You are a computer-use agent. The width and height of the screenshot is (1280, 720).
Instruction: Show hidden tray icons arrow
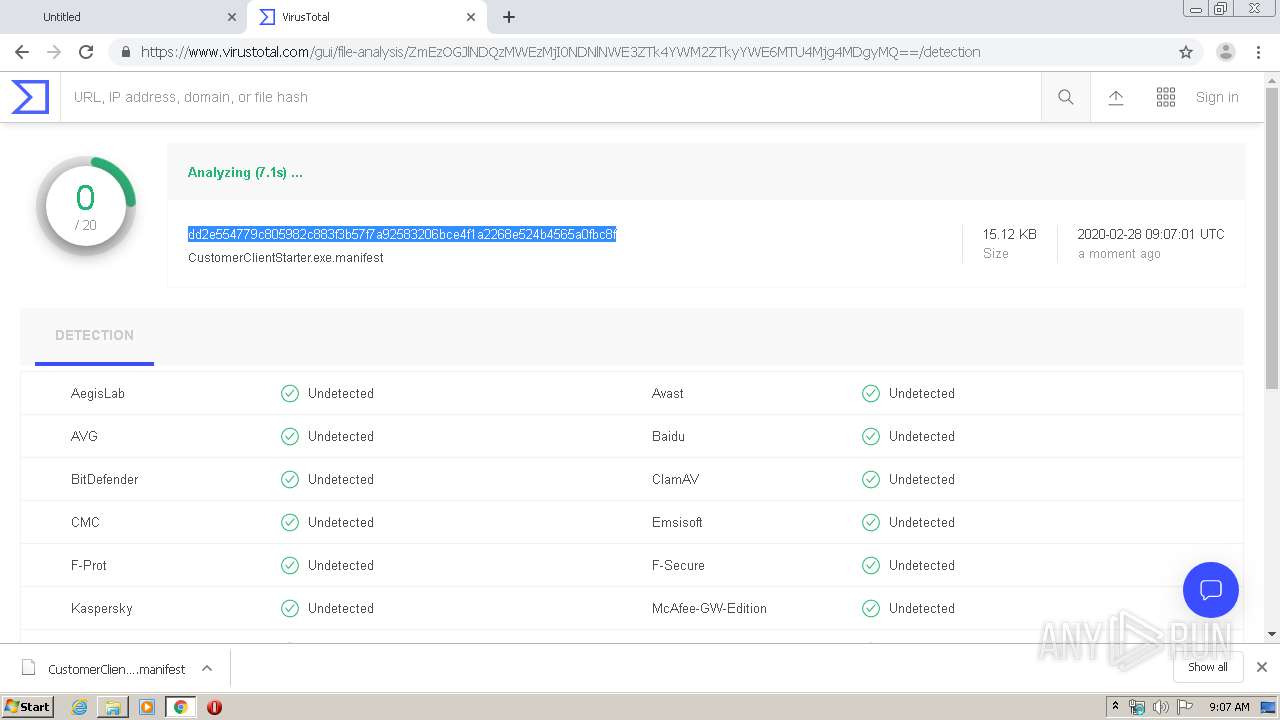pyautogui.click(x=1115, y=707)
